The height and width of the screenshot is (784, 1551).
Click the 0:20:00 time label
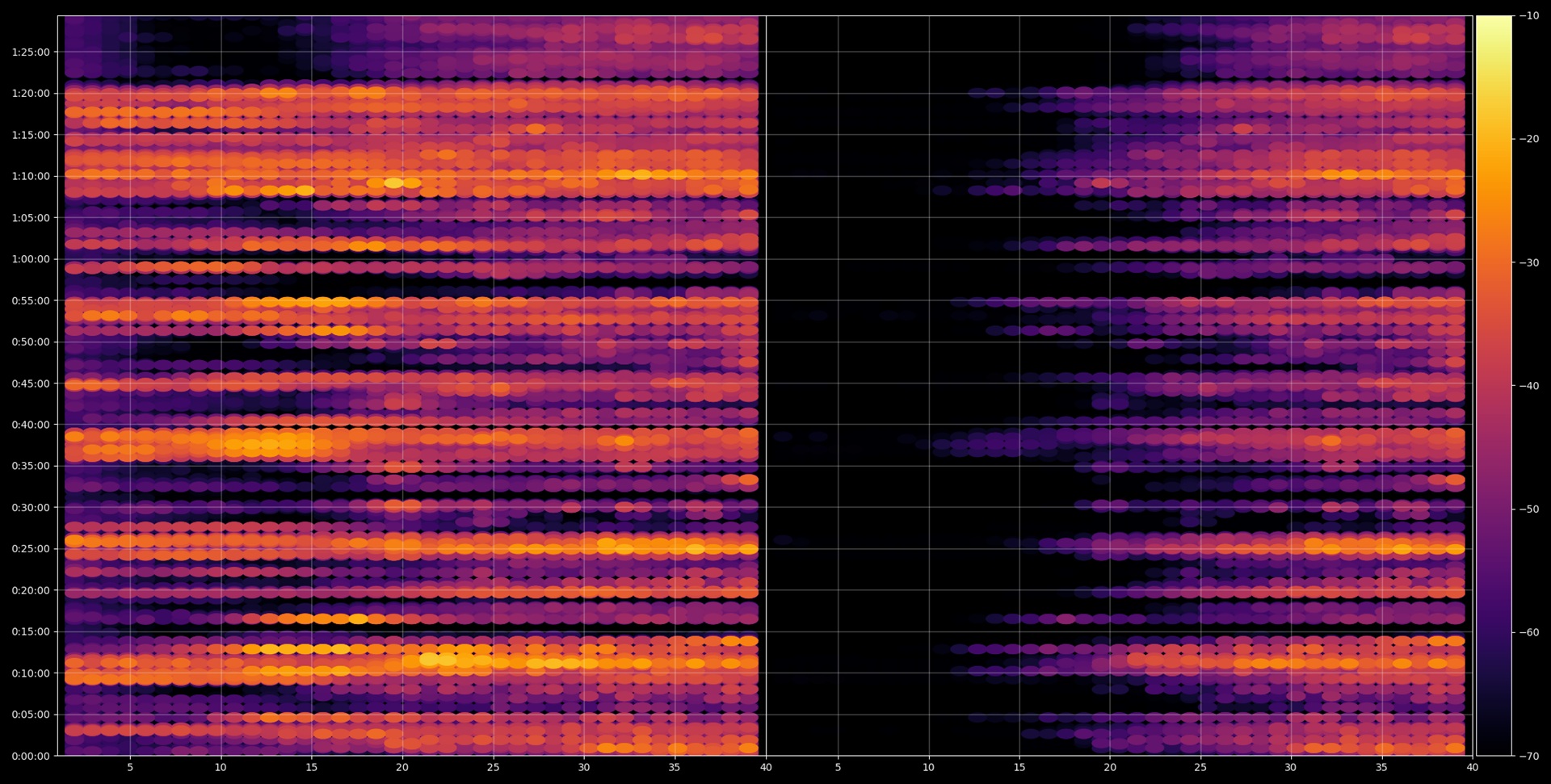31,590
